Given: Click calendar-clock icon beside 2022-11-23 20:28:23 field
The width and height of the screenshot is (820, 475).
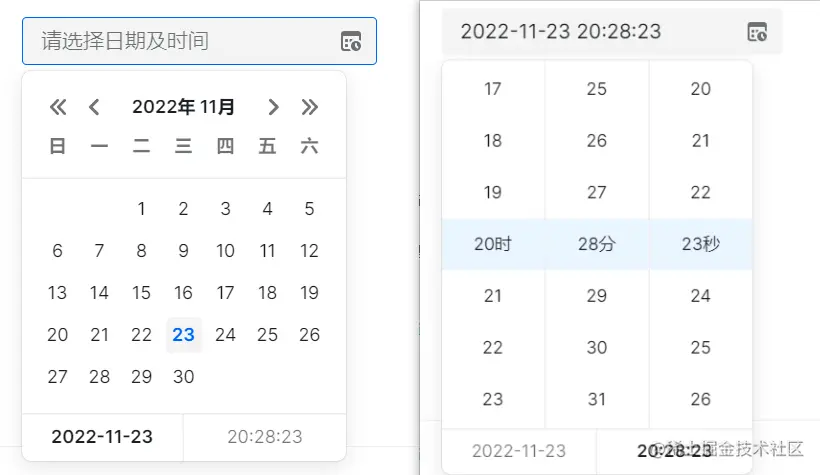Looking at the screenshot, I should coord(757,31).
